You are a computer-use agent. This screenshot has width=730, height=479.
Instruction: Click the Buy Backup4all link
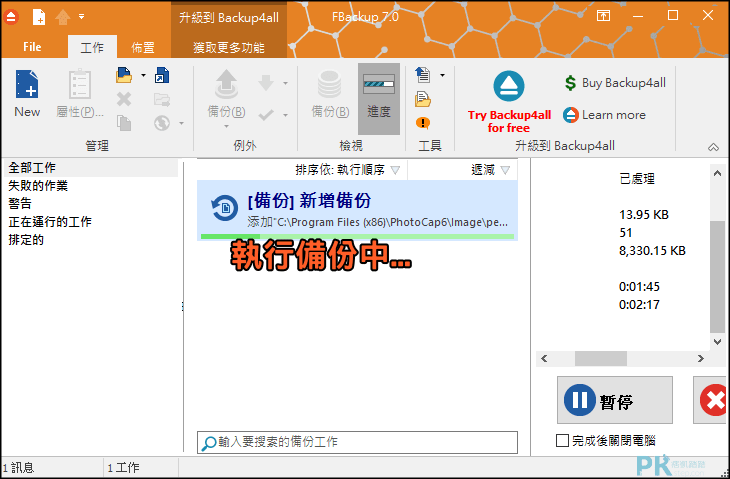pyautogui.click(x=615, y=83)
